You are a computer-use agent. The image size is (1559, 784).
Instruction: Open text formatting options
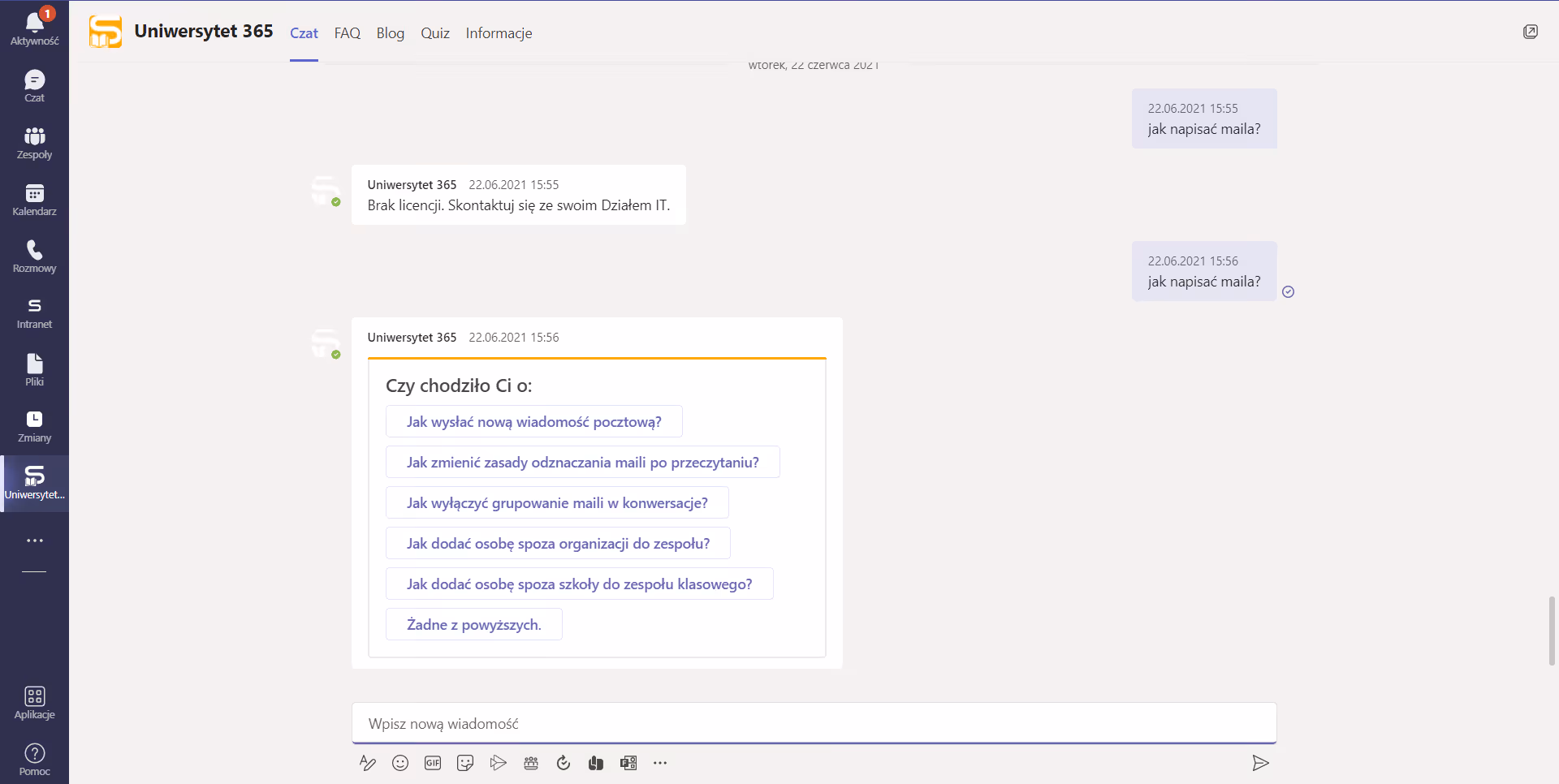368,763
